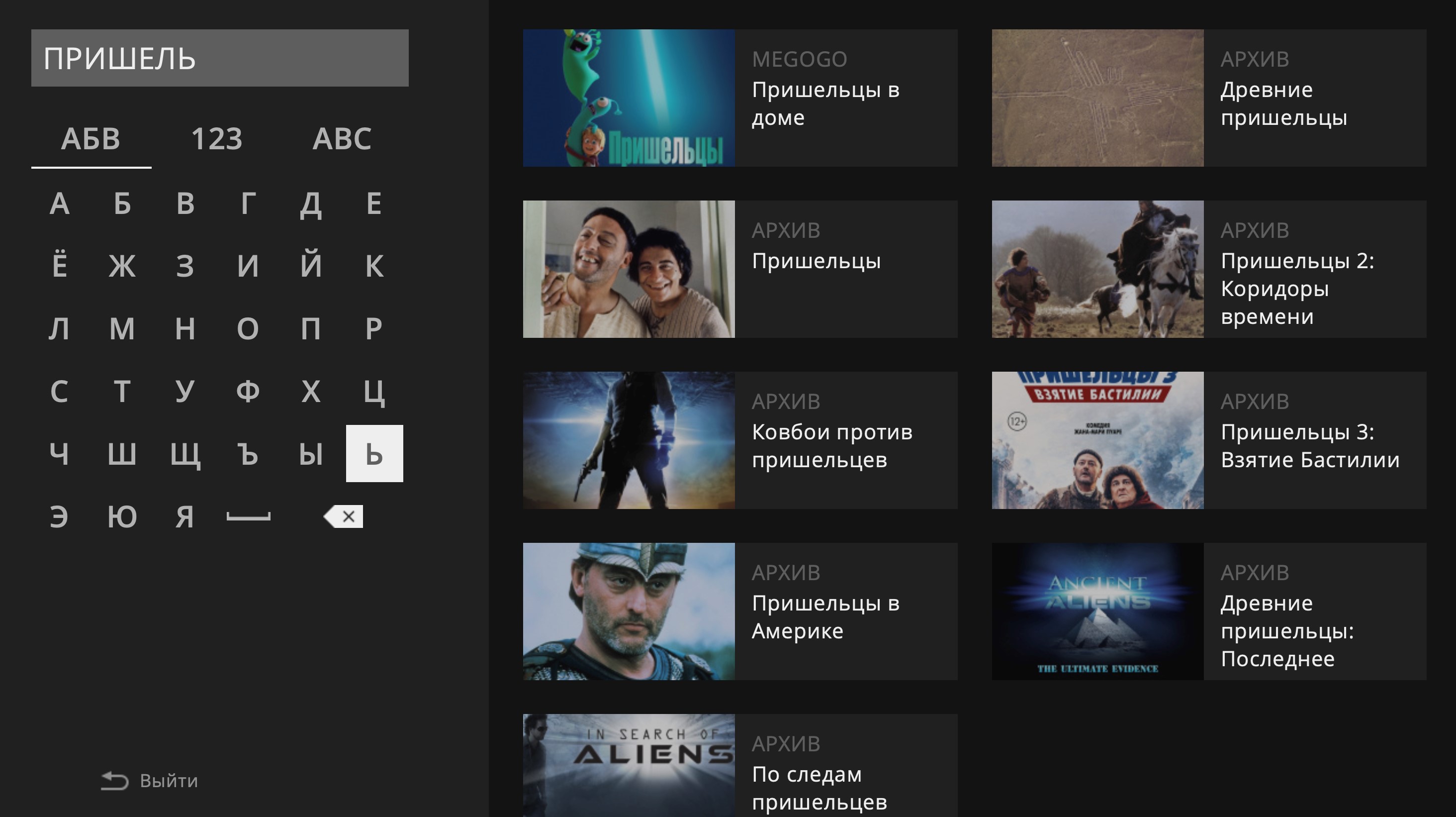Switch to the АБВ Cyrillic keyboard tab
Viewport: 1456px width, 817px height.
pos(91,138)
